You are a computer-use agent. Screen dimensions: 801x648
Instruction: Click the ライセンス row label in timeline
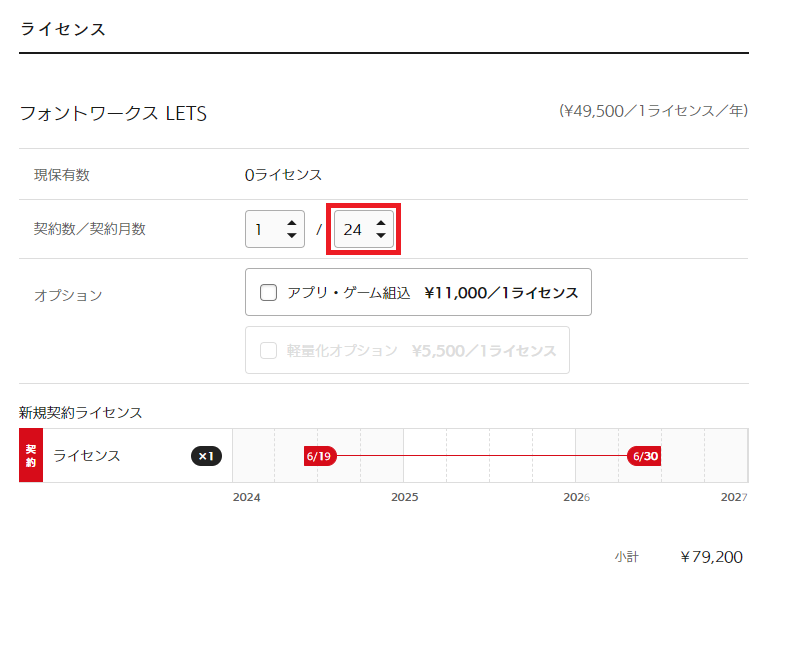87,455
